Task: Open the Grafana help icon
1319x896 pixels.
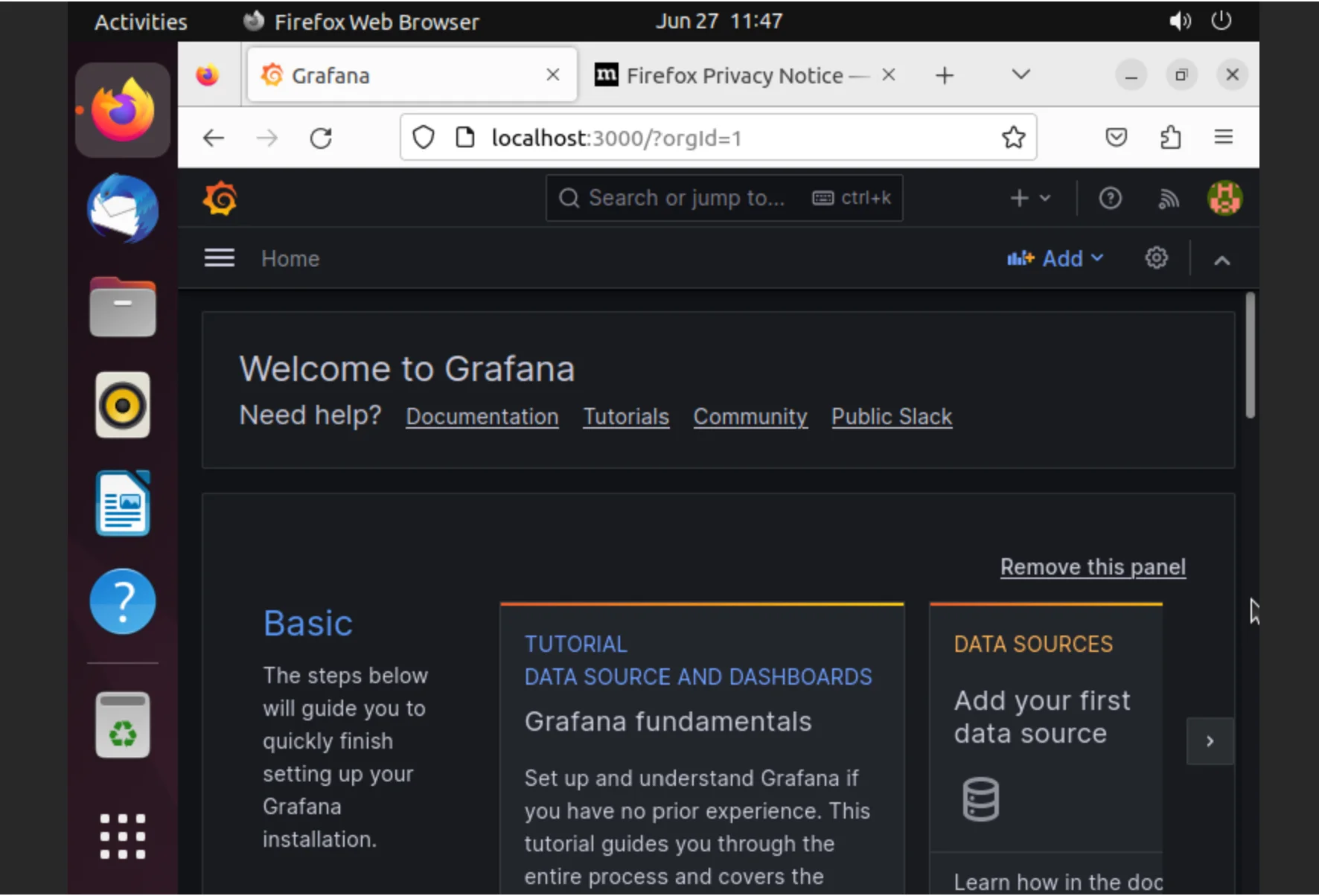Action: click(x=1110, y=198)
